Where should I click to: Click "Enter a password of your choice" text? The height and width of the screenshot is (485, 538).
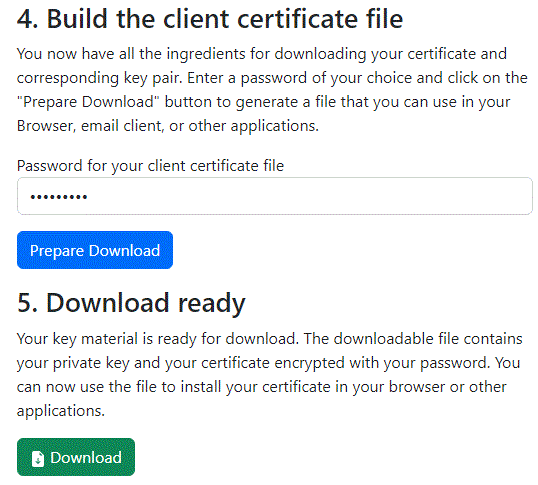click(300, 78)
